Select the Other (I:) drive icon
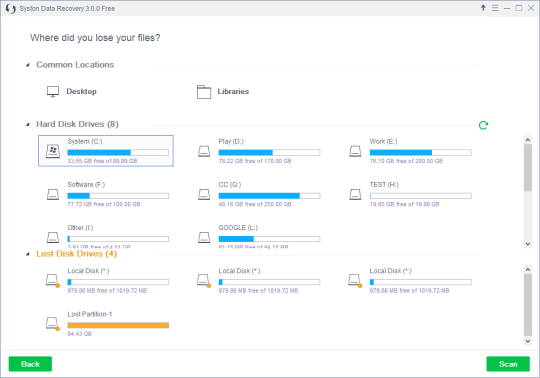Viewport: 540px width, 378px height. point(53,238)
